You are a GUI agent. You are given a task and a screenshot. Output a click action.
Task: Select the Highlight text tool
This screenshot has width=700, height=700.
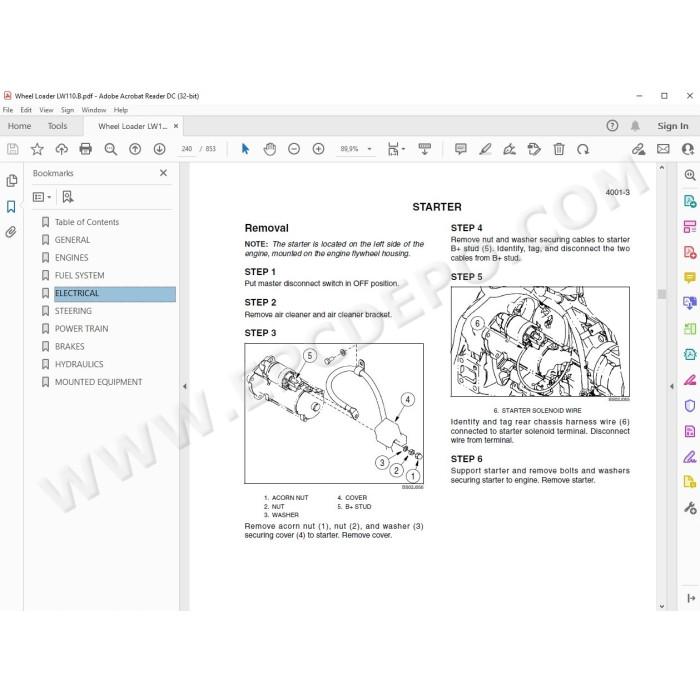pos(485,149)
